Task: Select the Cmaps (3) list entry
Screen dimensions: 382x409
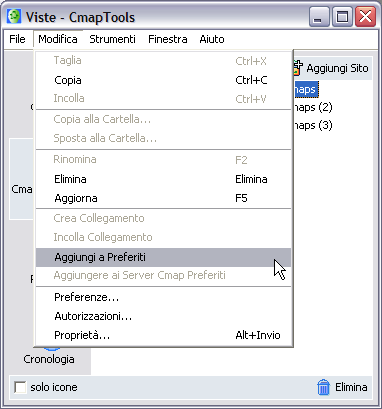Action: tap(313, 125)
